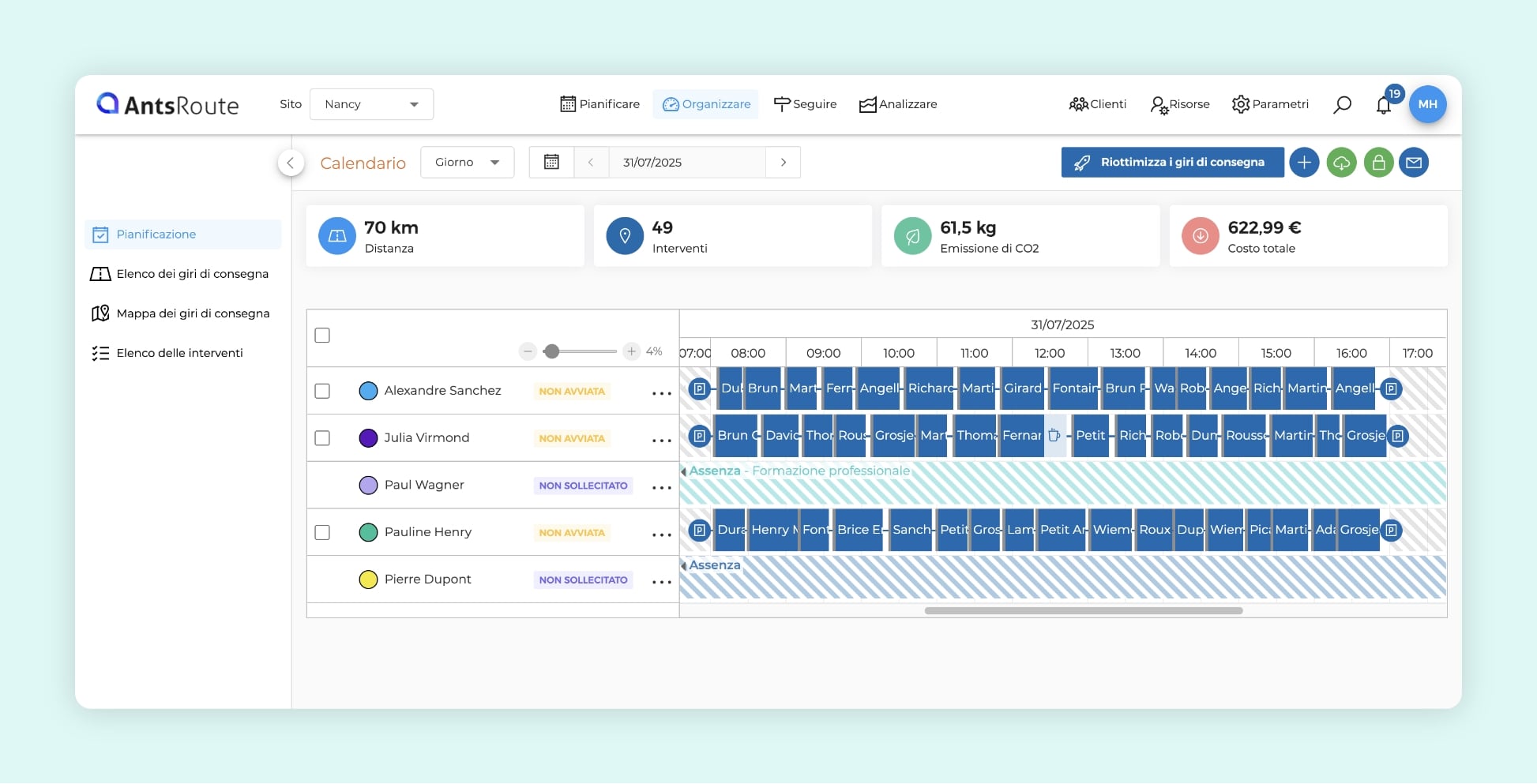Image resolution: width=1537 pixels, height=784 pixels.
Task: Click the envelope send email icon
Action: 1414,163
